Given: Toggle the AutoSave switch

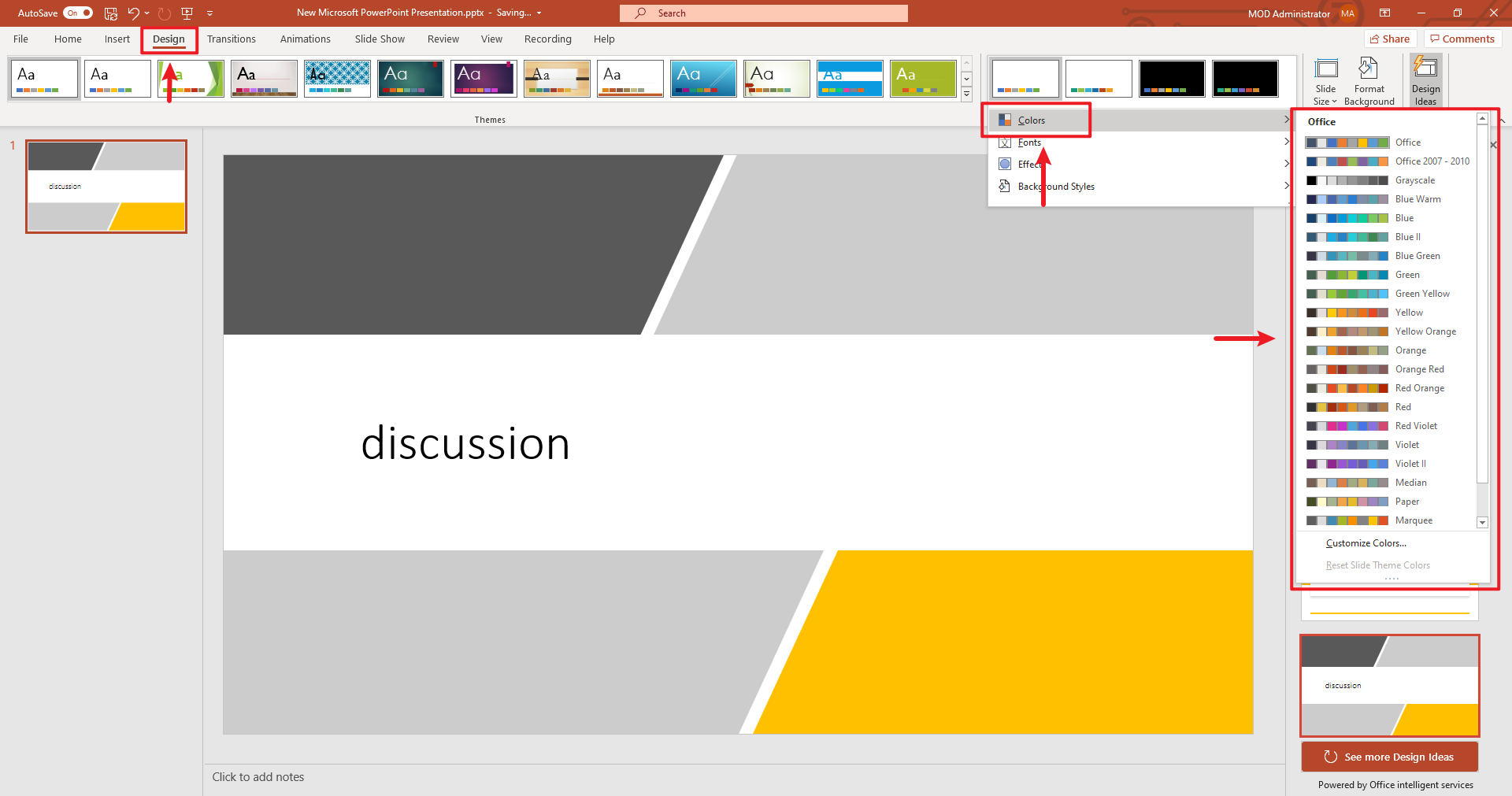Looking at the screenshot, I should coord(78,13).
